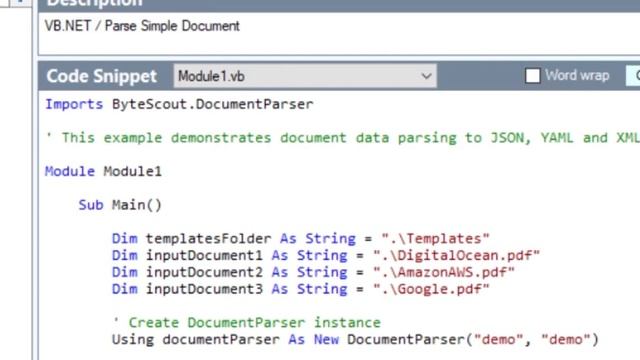This screenshot has height=360, width=640.
Task: Click the 'Imports ByteScout.DocumentParser' code line
Action: 179,104
